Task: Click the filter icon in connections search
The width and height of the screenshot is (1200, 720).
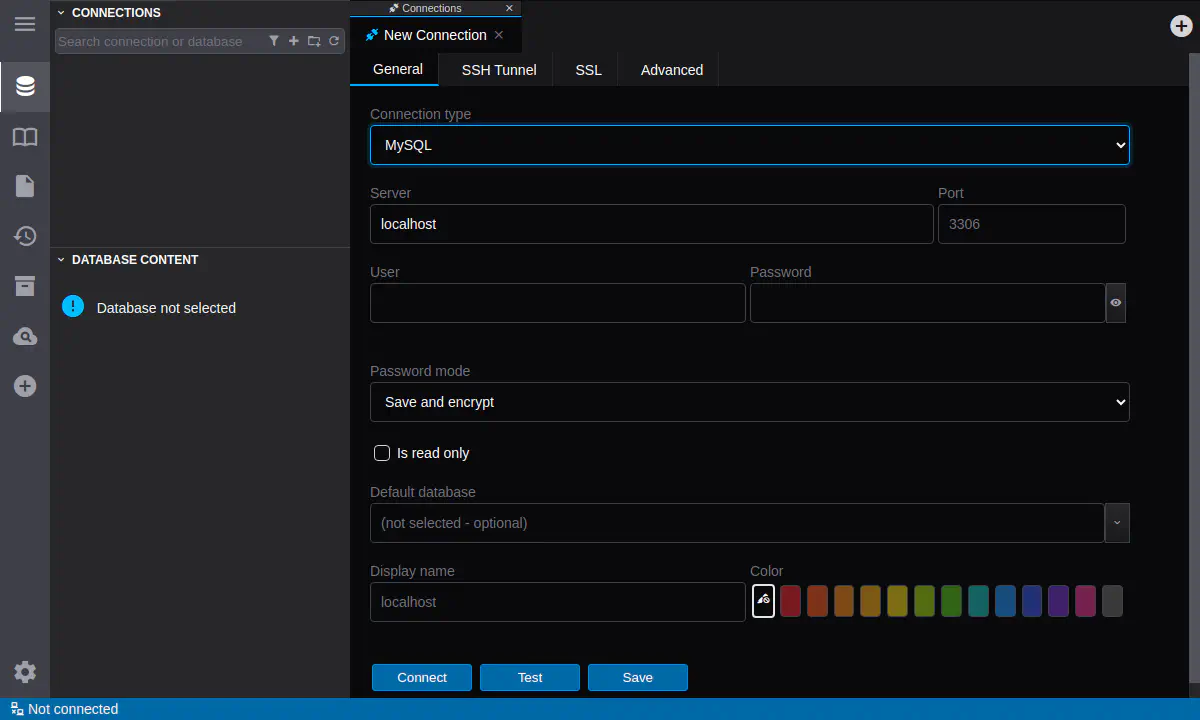Action: tap(274, 41)
